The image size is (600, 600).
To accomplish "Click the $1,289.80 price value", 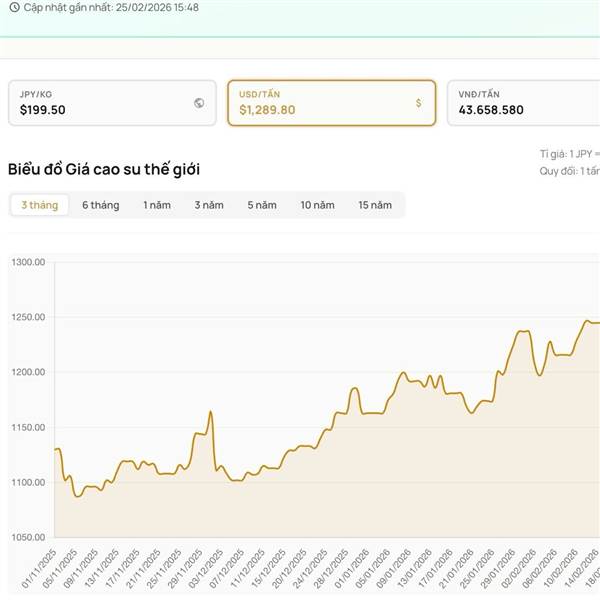I will point(267,110).
